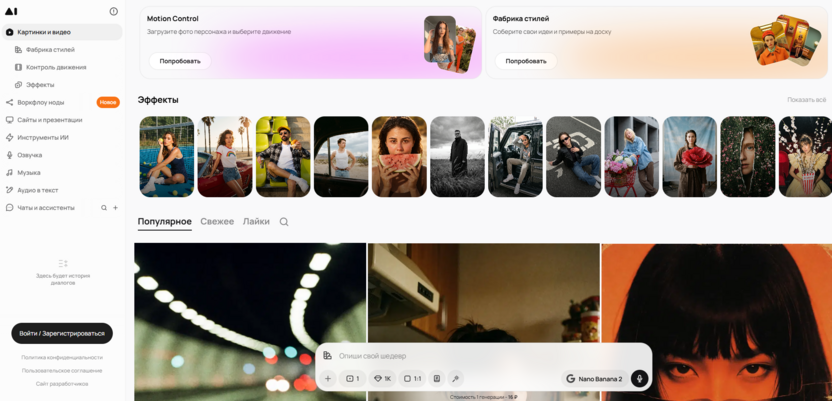Click the Воркфлоу ноды share-node icon
This screenshot has width=832, height=401.
click(10, 102)
